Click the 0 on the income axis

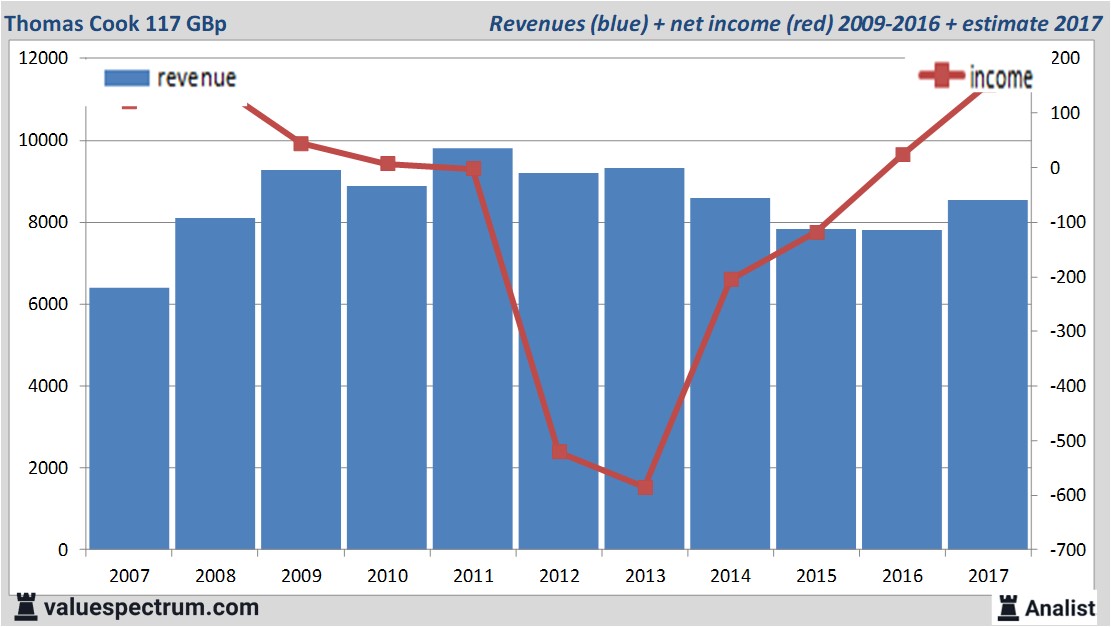[x=1055, y=168]
